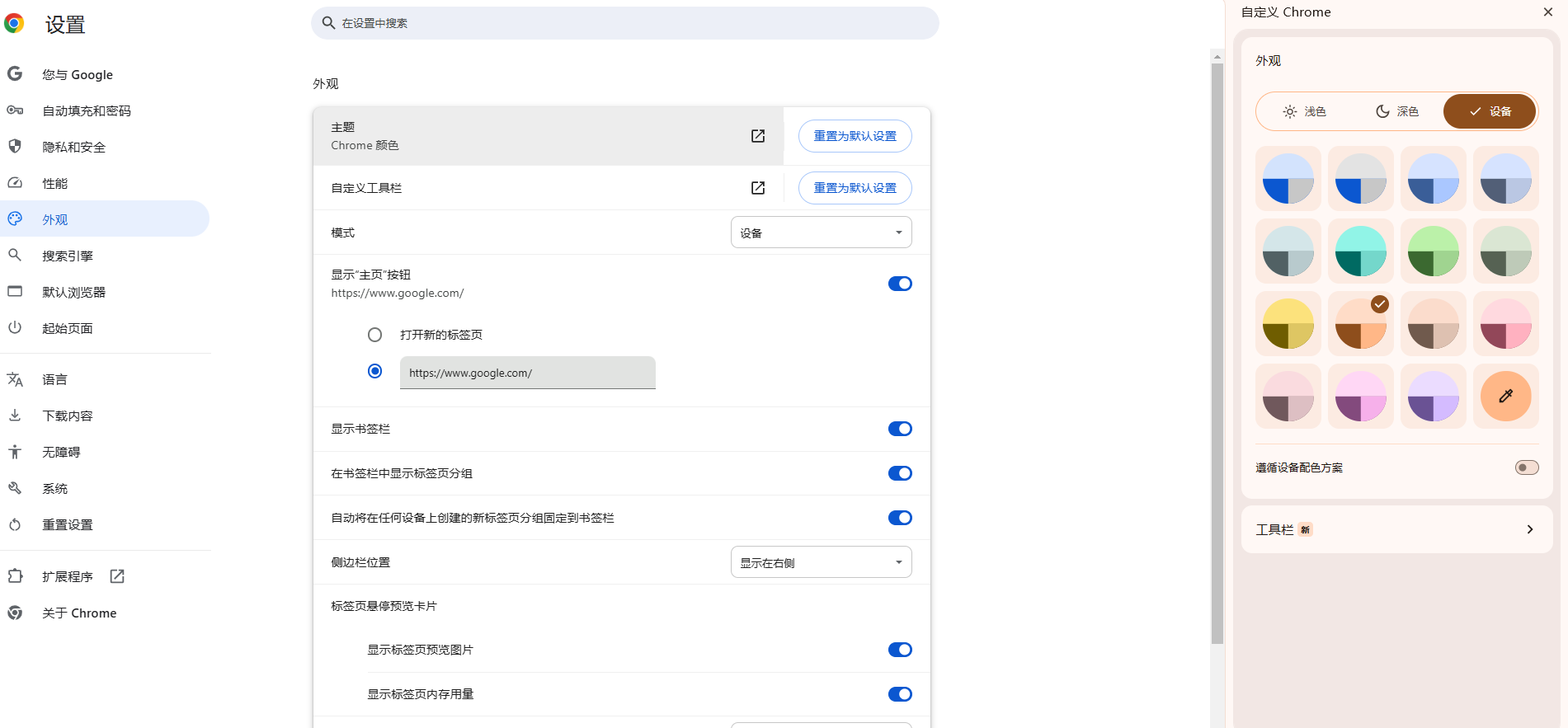Screen dimensions: 1568x728
Task: Close the 自定义 Chrome side panel
Action: coord(1548,12)
